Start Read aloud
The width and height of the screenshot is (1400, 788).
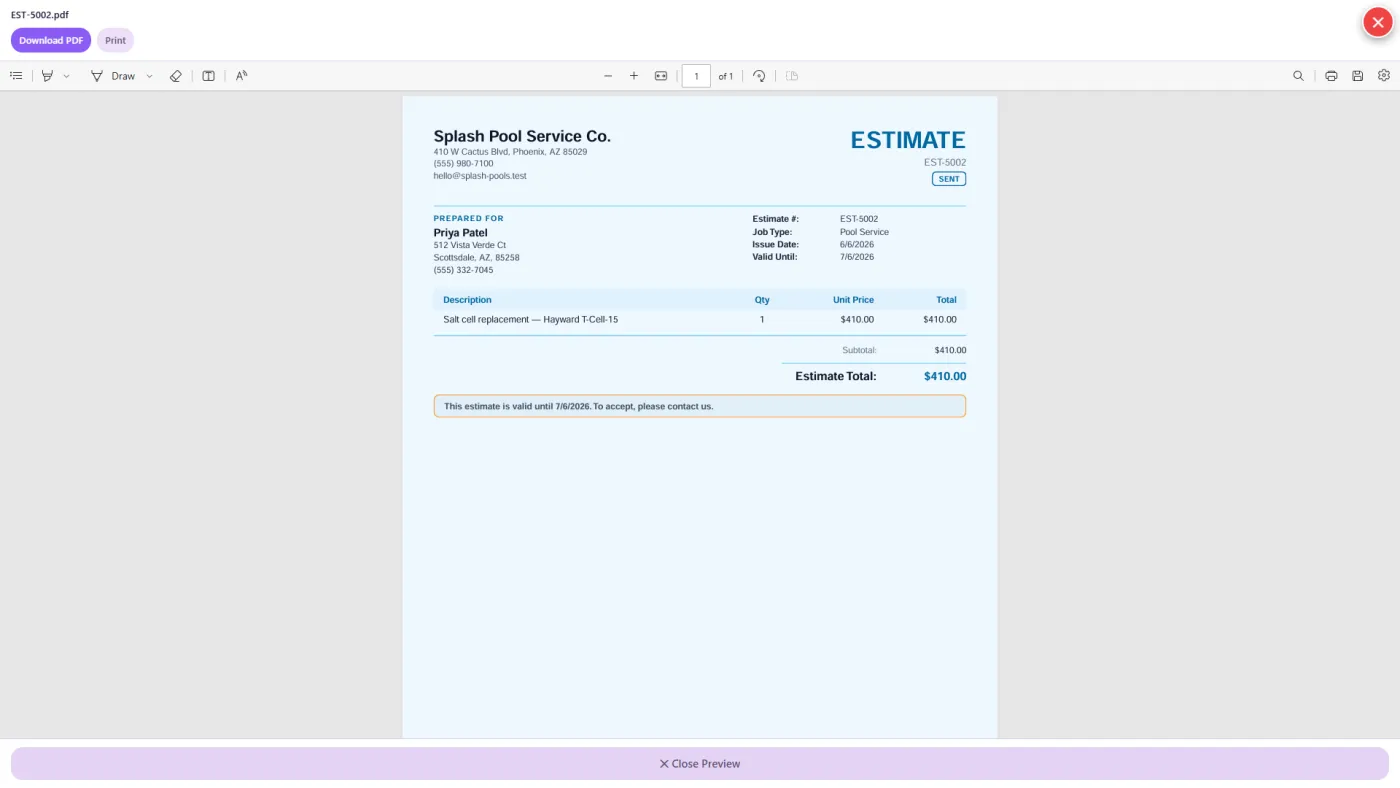241,76
